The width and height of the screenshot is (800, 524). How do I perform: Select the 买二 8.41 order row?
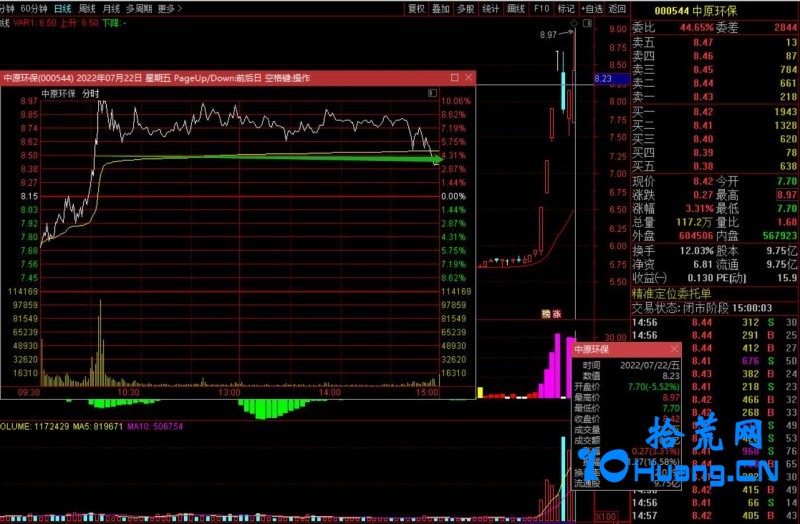pos(714,125)
